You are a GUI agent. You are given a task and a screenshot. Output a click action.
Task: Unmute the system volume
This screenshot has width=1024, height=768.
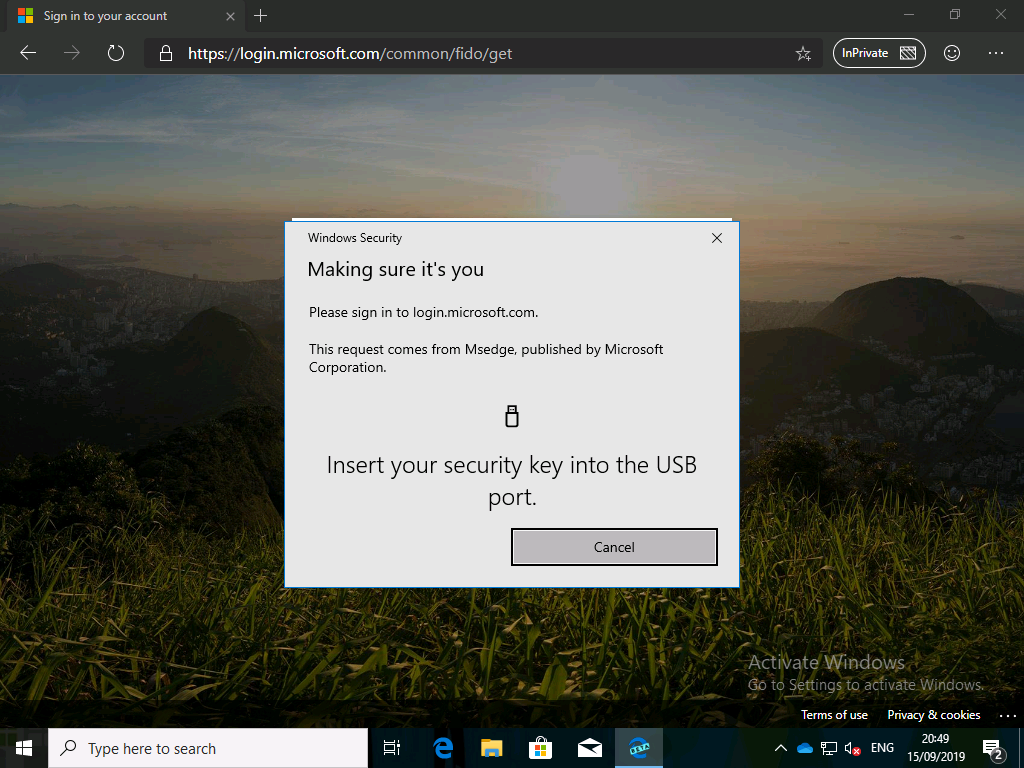pyautogui.click(x=852, y=747)
